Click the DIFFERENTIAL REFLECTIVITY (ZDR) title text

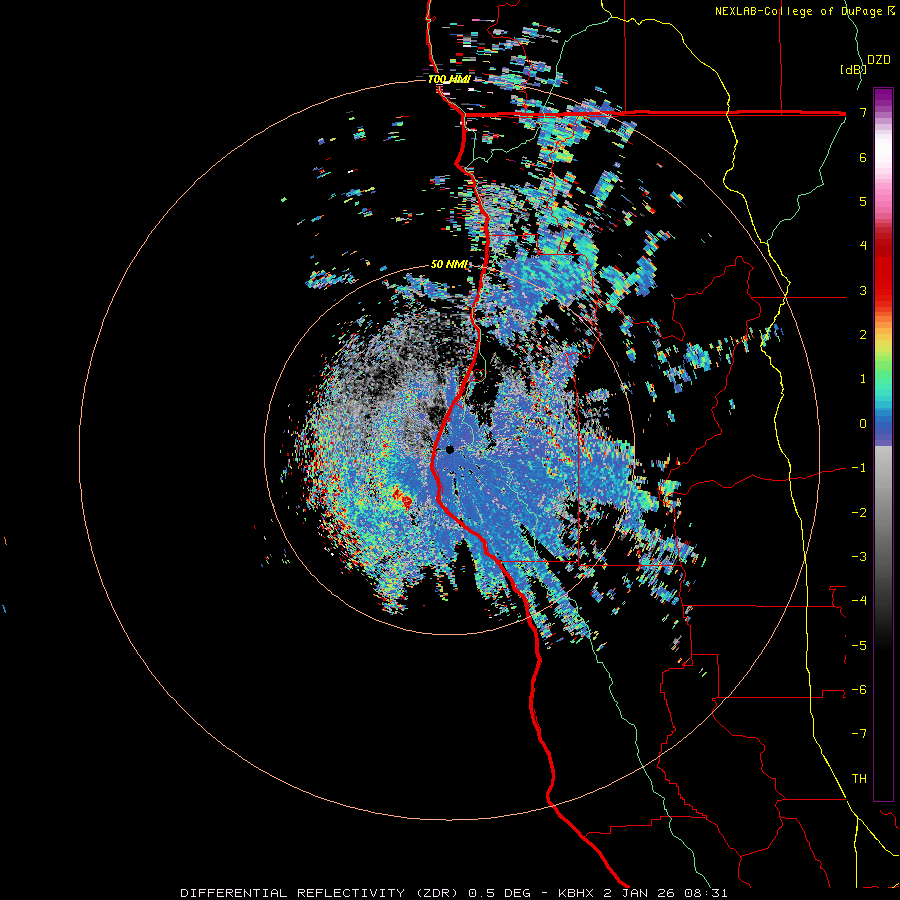[x=321, y=893]
